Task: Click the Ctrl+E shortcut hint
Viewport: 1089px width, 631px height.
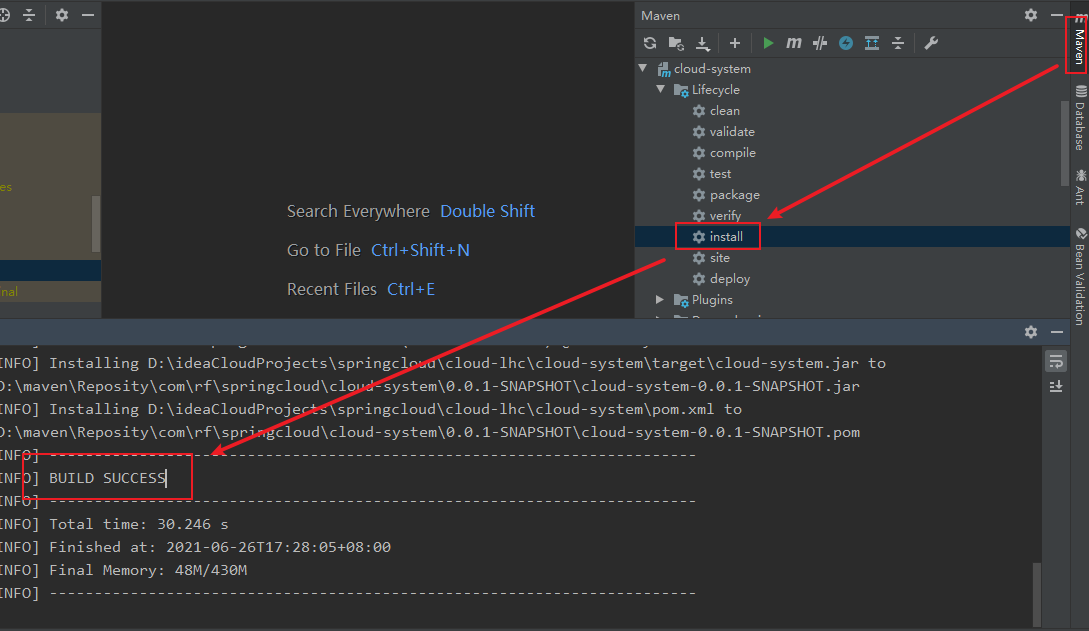Action: coord(411,289)
